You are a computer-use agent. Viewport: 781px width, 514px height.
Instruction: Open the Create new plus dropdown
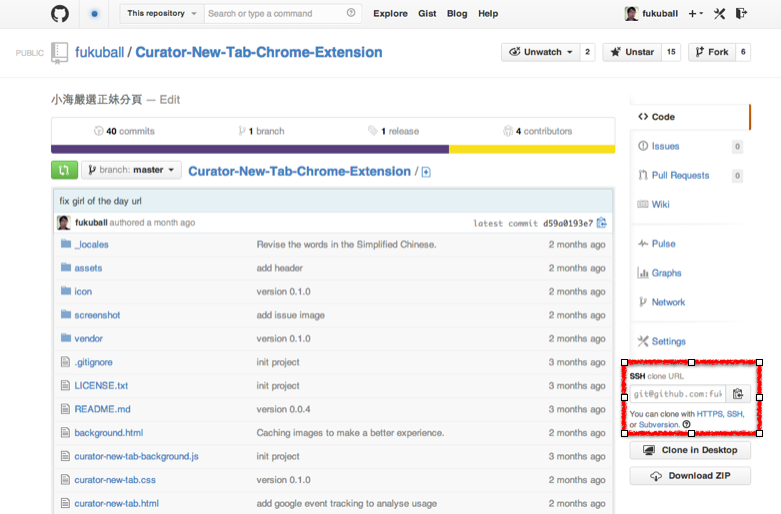695,13
